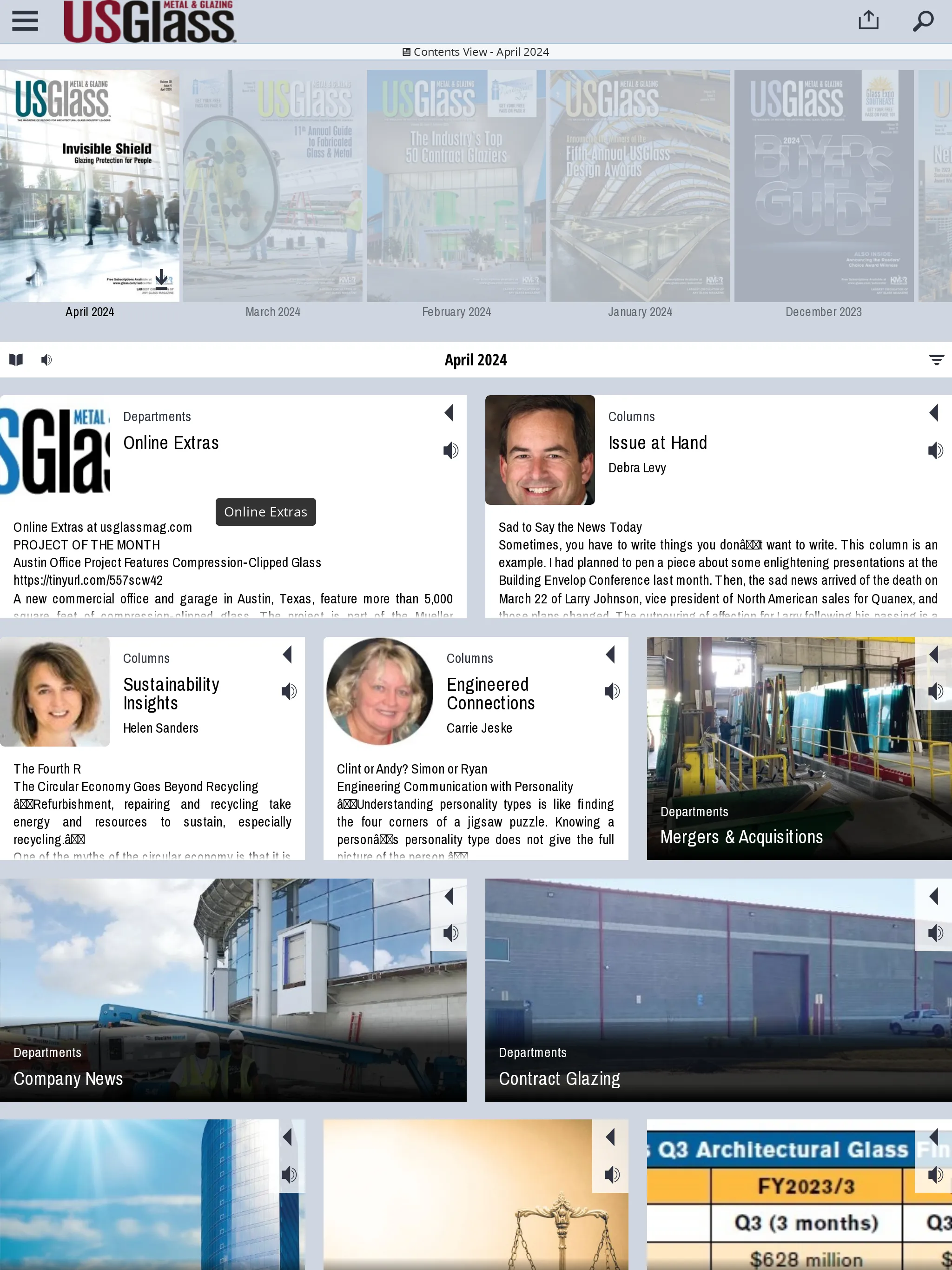Open Mergers & Acquisitions article
This screenshot has height=1270, width=952.
(x=741, y=837)
